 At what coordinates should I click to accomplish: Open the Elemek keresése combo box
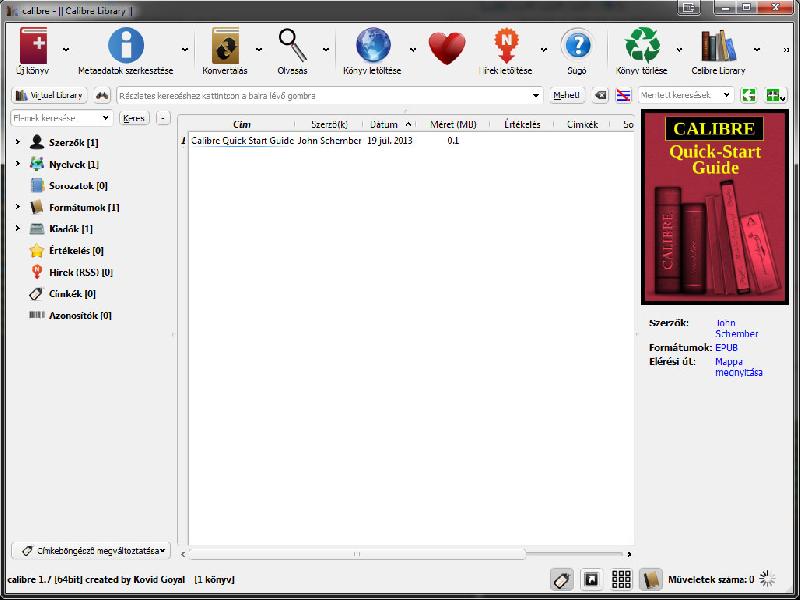pyautogui.click(x=61, y=118)
